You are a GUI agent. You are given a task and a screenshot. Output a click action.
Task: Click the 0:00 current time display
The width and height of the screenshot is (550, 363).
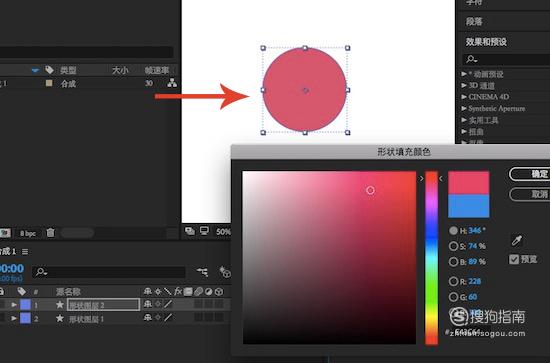click(x=12, y=268)
